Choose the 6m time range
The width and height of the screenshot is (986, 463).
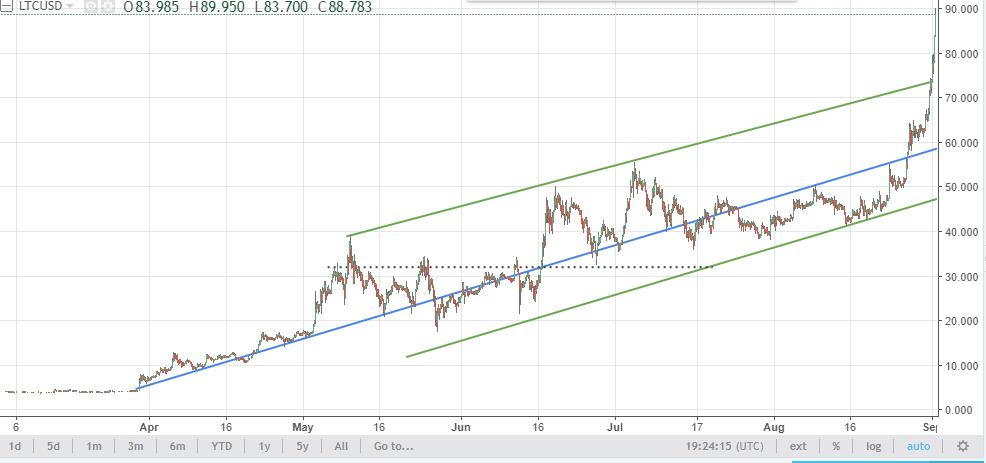pyautogui.click(x=177, y=445)
